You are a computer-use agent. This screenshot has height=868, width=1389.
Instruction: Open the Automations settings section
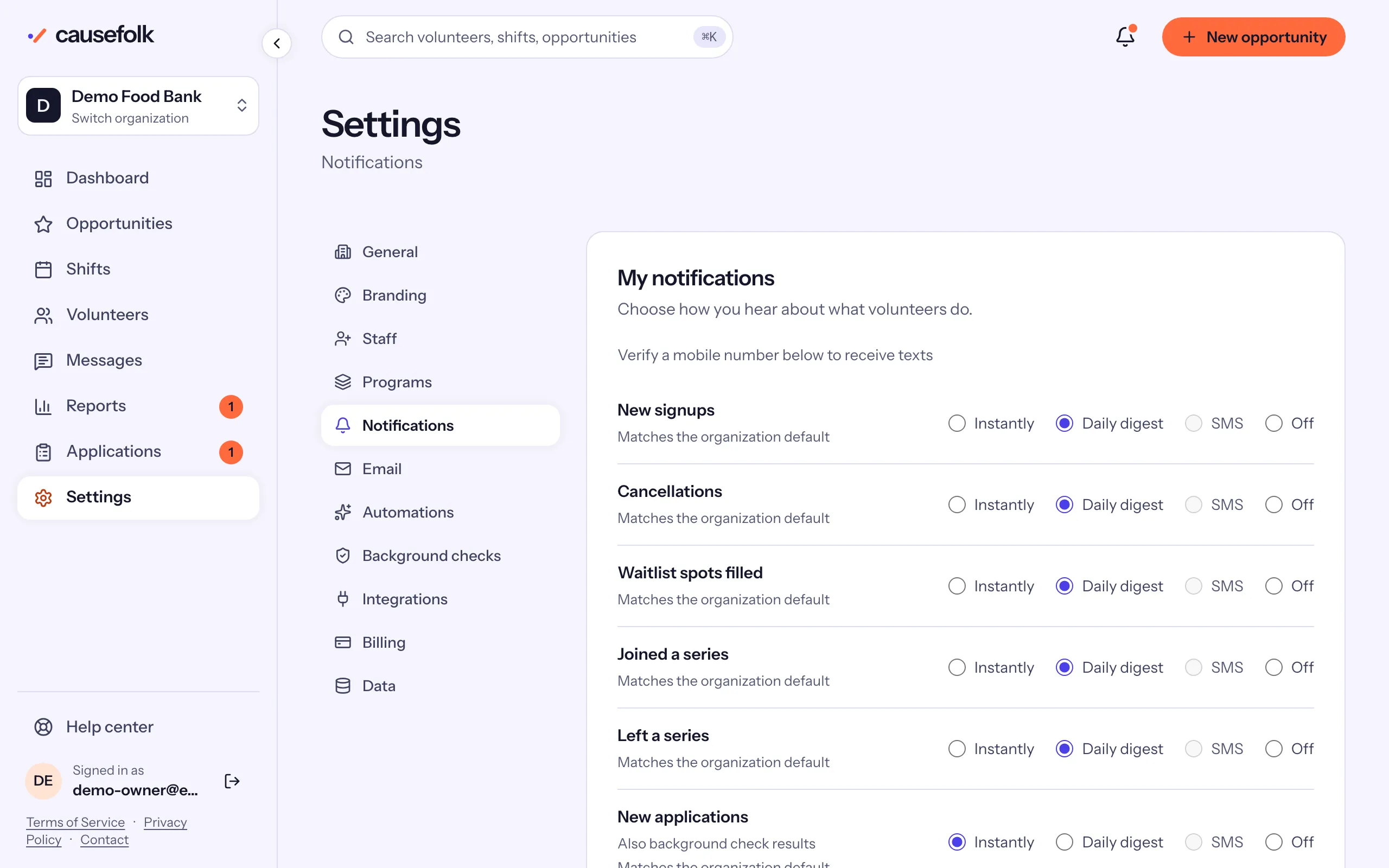pyautogui.click(x=440, y=512)
